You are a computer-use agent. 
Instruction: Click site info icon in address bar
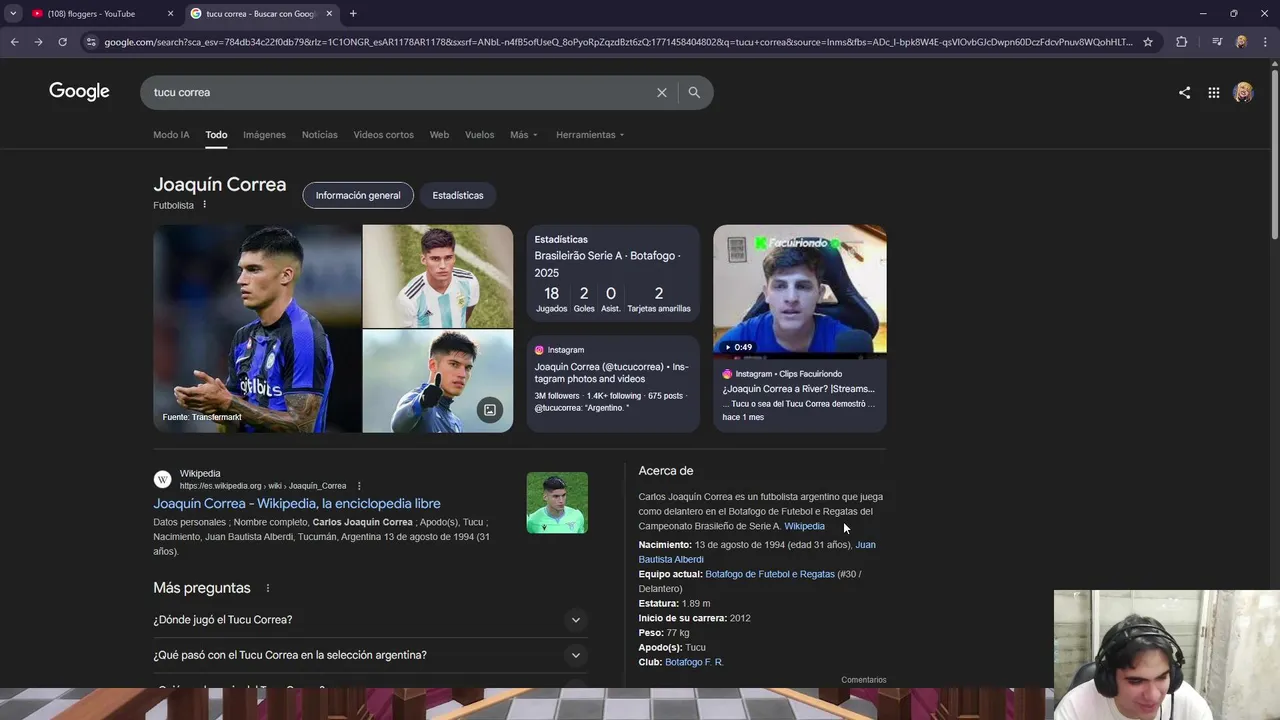[91, 42]
